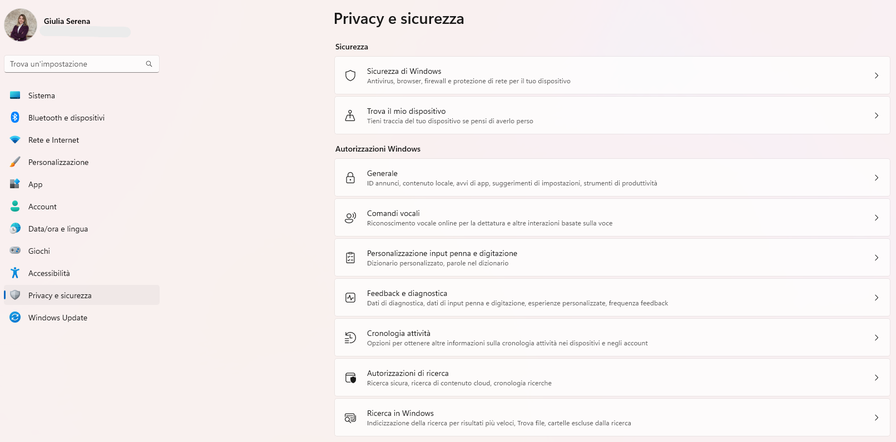The height and width of the screenshot is (442, 896).
Task: Click the Trova il mio dispositivo icon
Action: (x=350, y=115)
